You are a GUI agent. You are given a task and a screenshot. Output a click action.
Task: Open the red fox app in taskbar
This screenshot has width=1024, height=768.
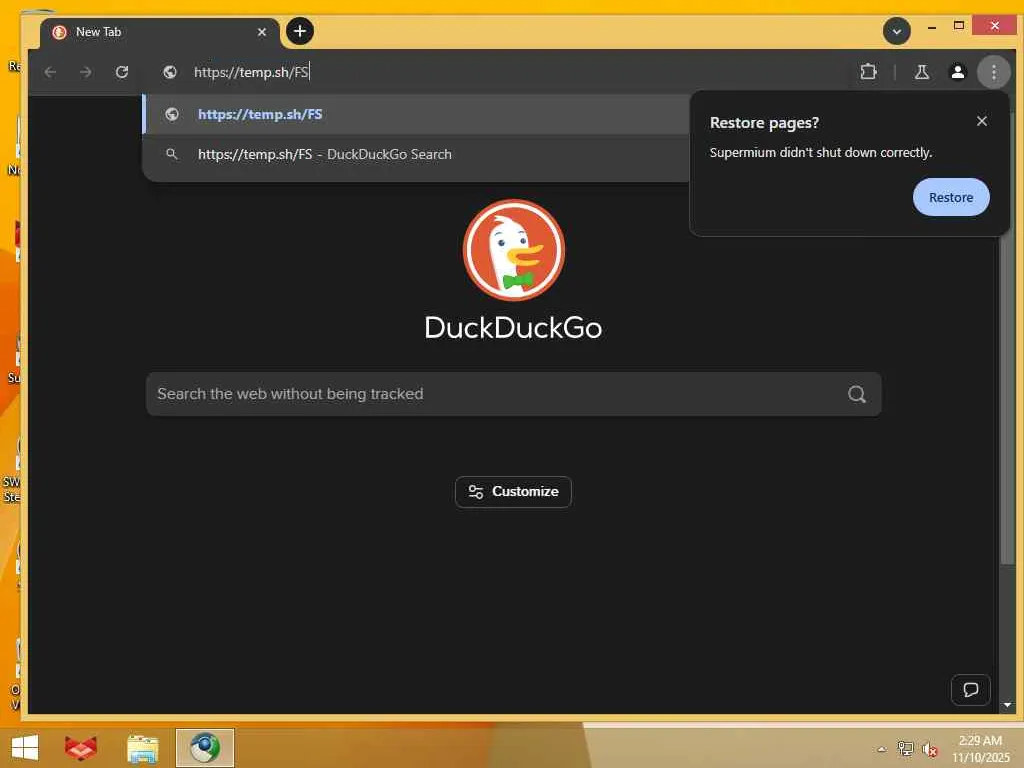pyautogui.click(x=81, y=748)
